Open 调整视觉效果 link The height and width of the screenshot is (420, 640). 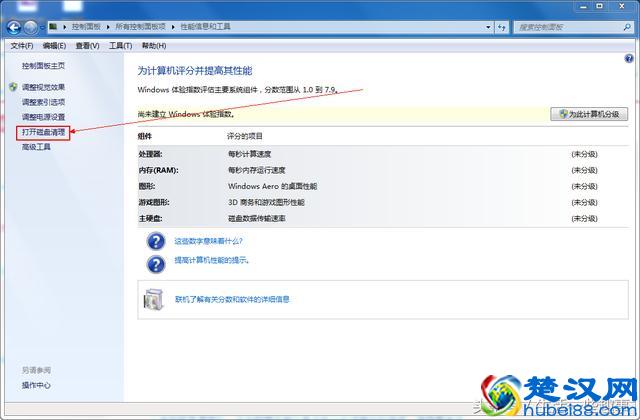[x=43, y=87]
